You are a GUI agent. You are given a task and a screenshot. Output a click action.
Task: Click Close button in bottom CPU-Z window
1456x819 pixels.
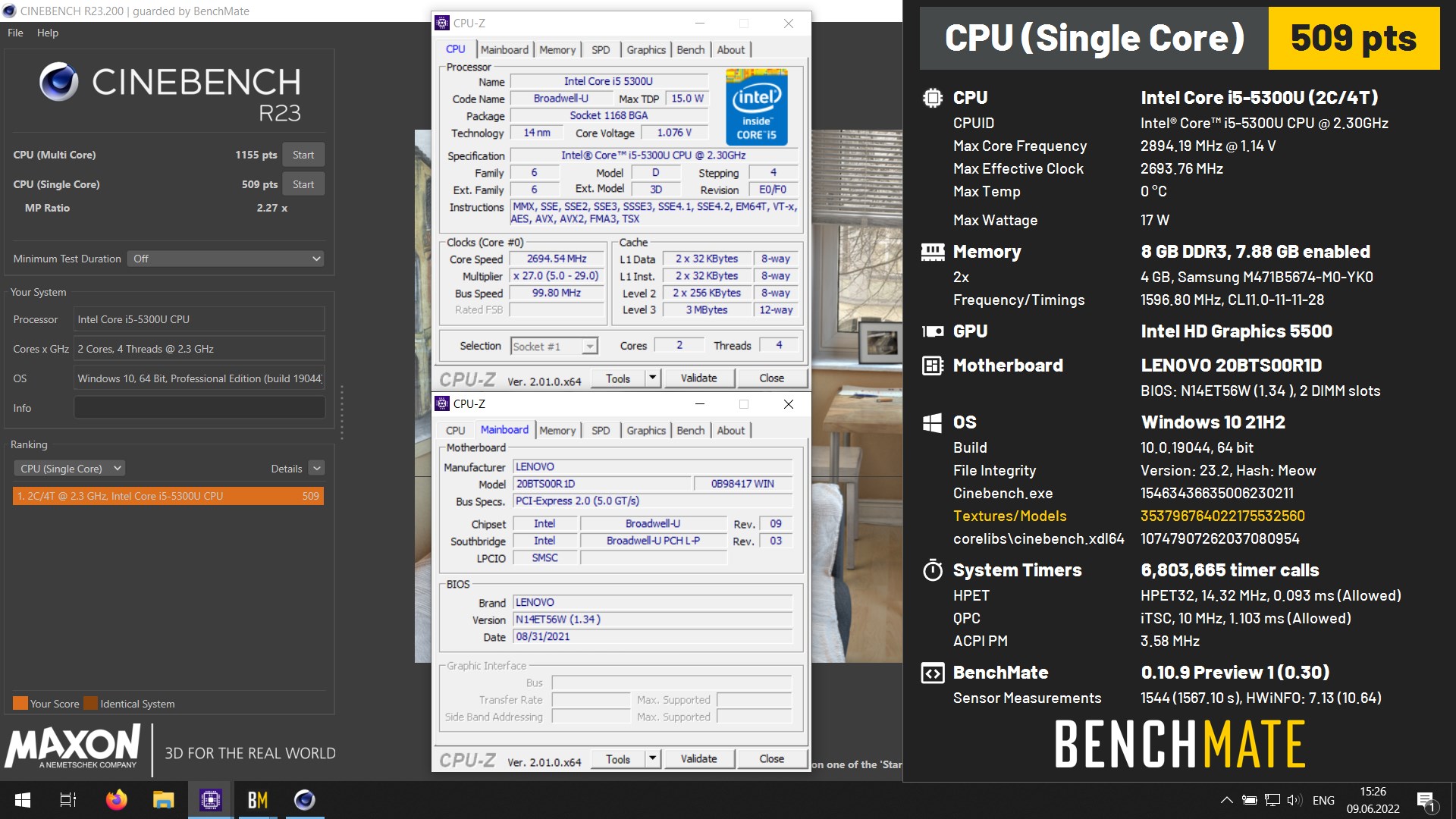pyautogui.click(x=772, y=759)
